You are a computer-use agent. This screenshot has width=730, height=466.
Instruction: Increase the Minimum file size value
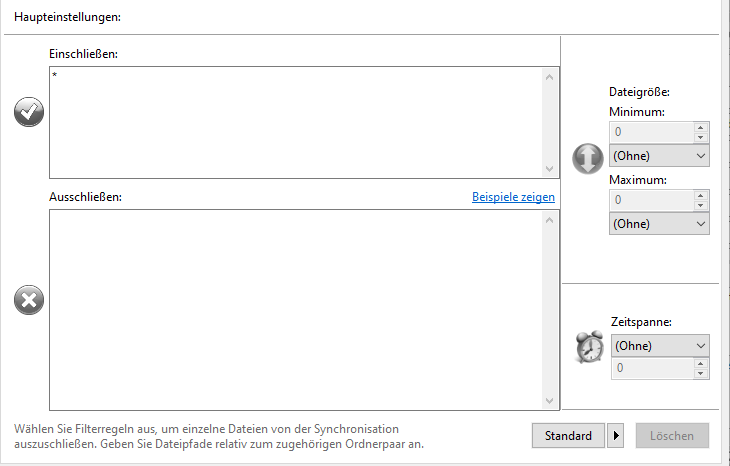click(701, 128)
